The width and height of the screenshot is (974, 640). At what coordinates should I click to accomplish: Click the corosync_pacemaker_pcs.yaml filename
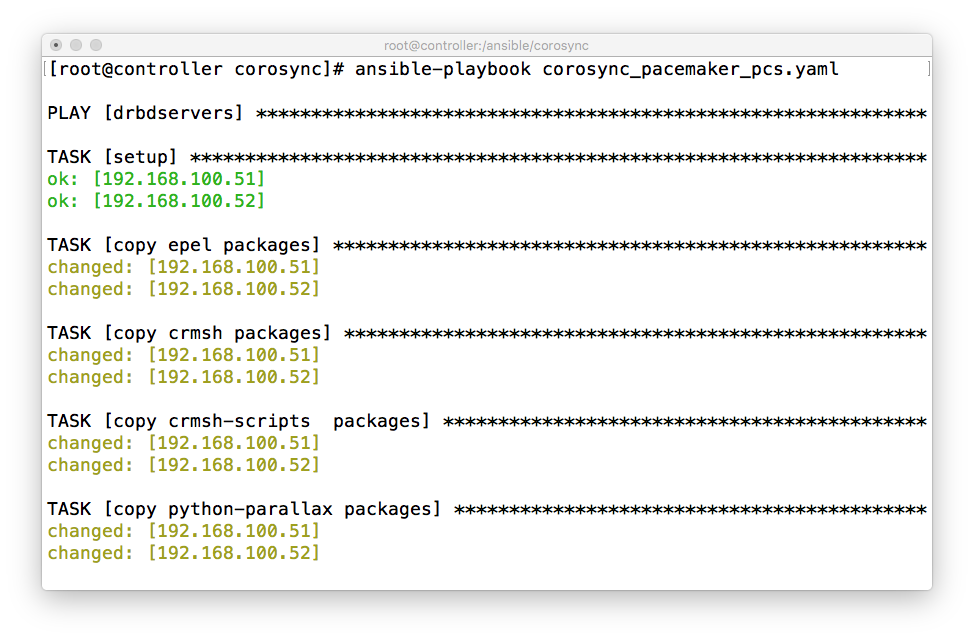tap(690, 70)
